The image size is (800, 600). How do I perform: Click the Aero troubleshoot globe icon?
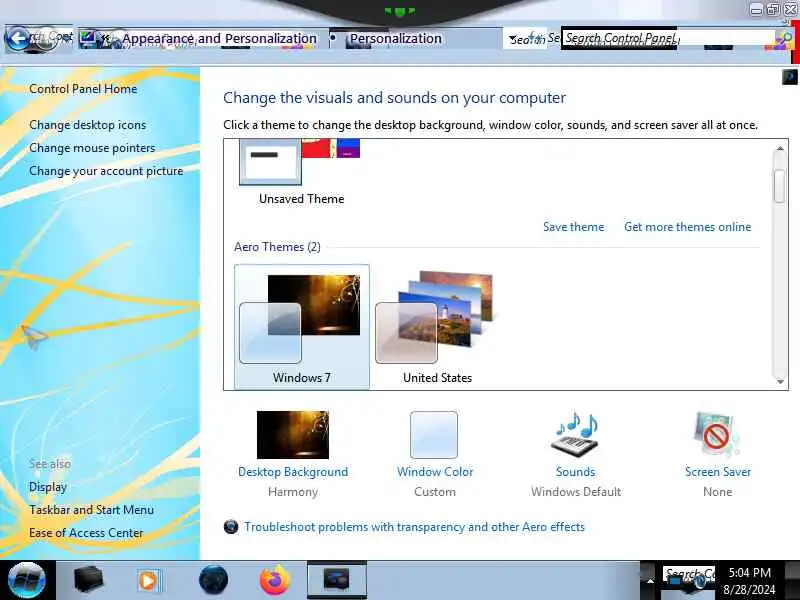pos(231,527)
